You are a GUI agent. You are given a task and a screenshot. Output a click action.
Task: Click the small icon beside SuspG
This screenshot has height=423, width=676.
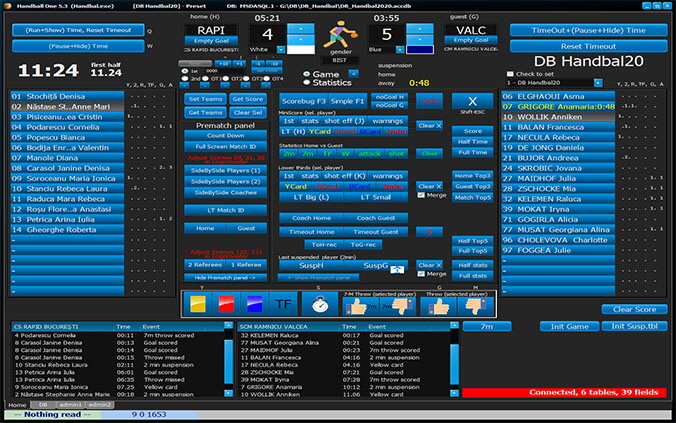point(397,269)
